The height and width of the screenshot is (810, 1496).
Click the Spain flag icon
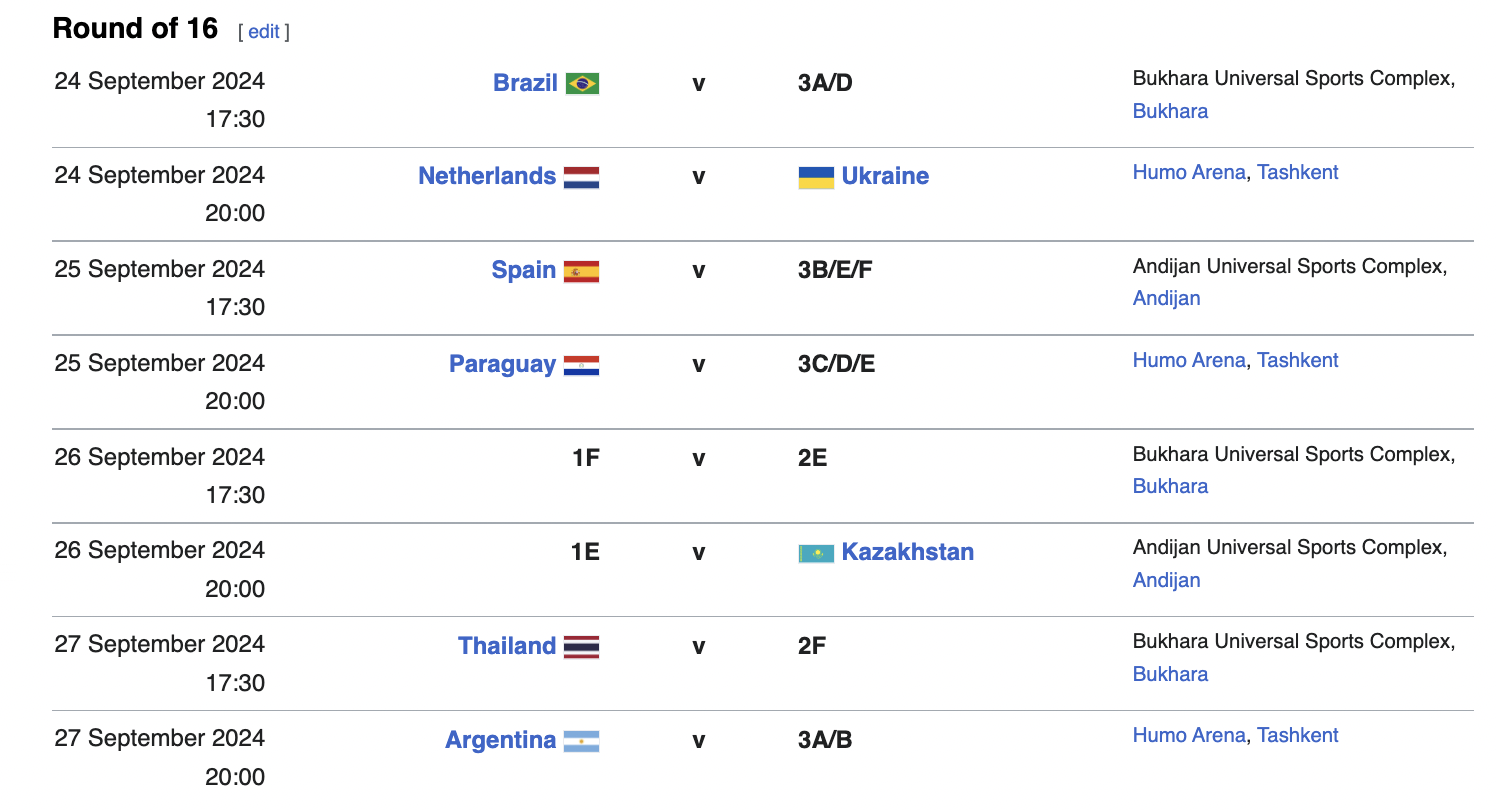tap(581, 272)
